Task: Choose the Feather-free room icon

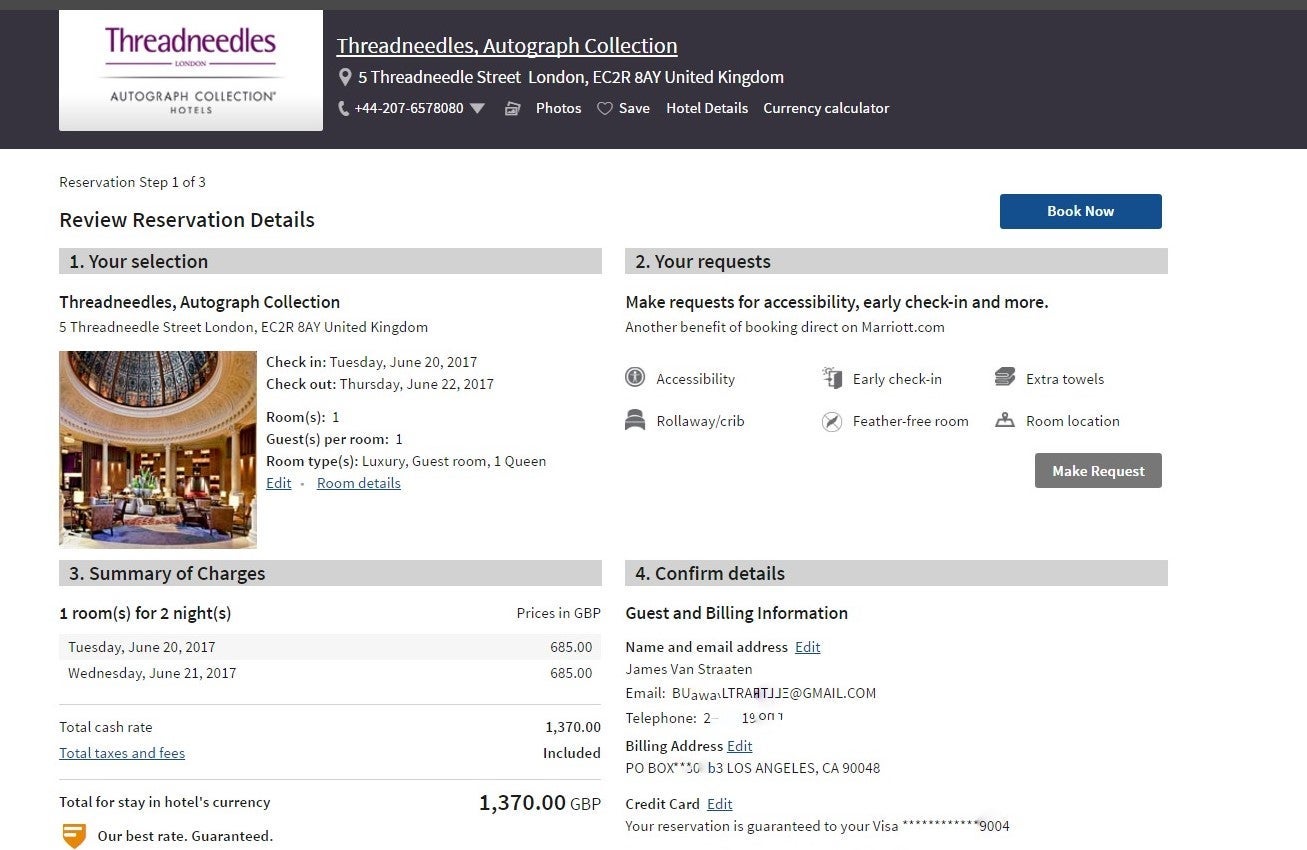Action: [x=832, y=421]
